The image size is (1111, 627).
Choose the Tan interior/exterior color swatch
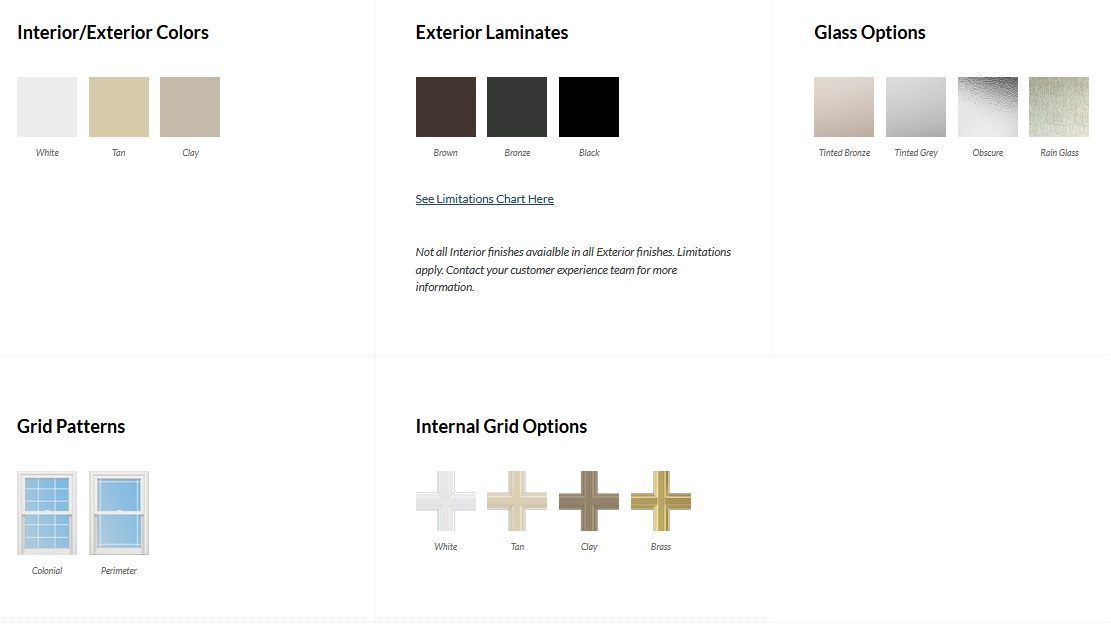(119, 107)
